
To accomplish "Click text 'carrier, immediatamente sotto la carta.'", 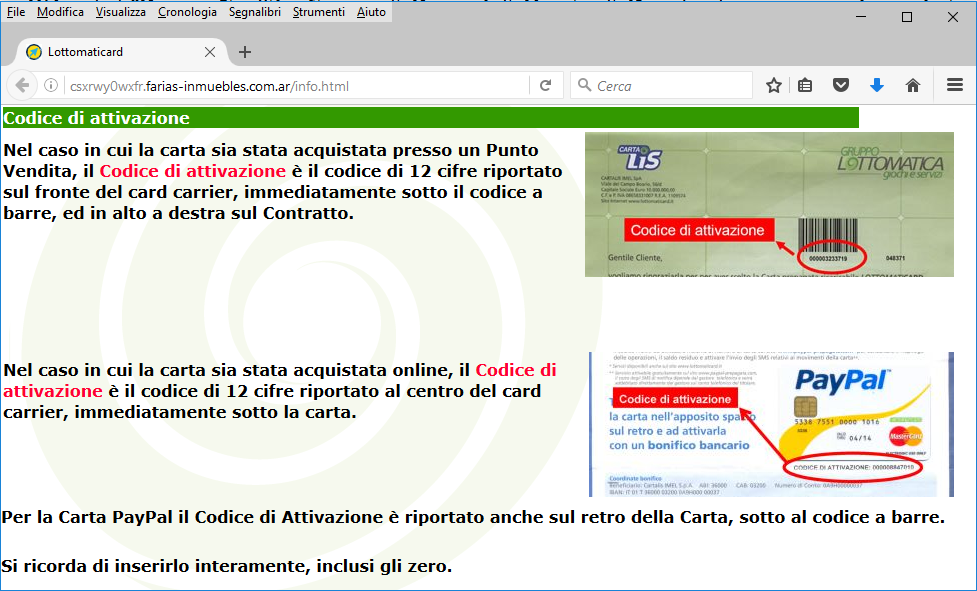I will (x=179, y=412).
